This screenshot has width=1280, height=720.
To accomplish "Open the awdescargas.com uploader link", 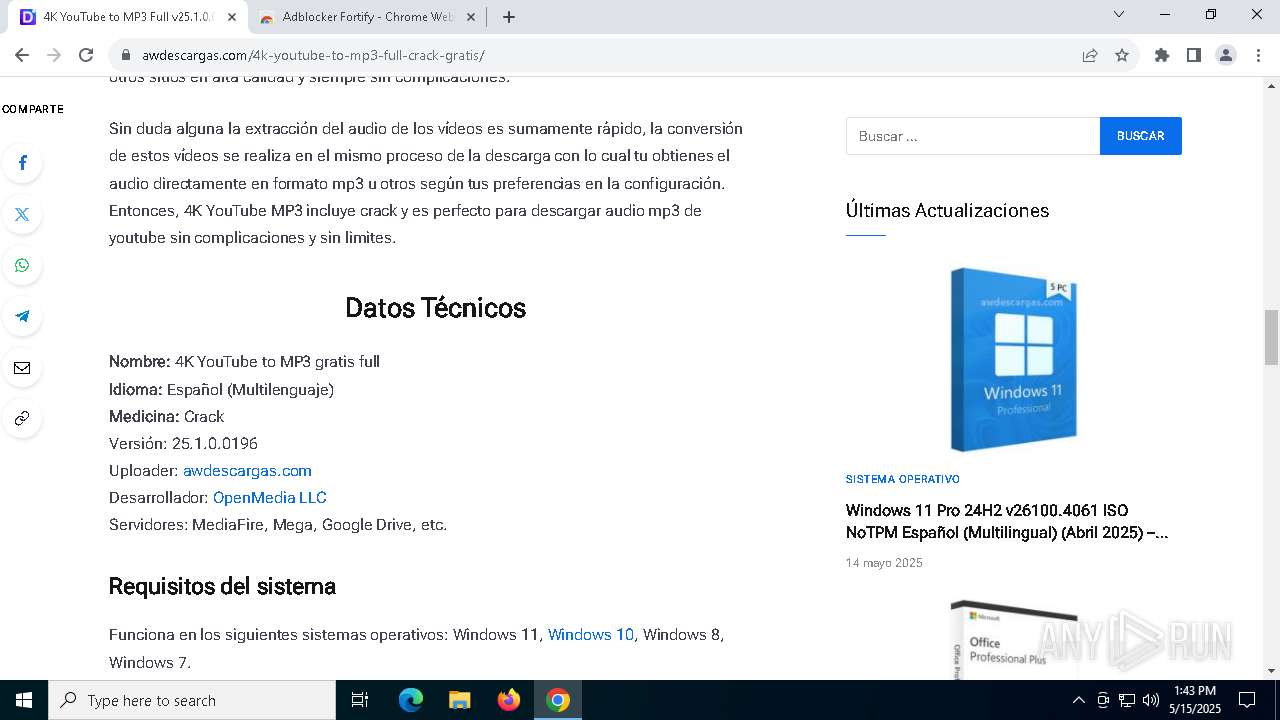I will click(247, 470).
